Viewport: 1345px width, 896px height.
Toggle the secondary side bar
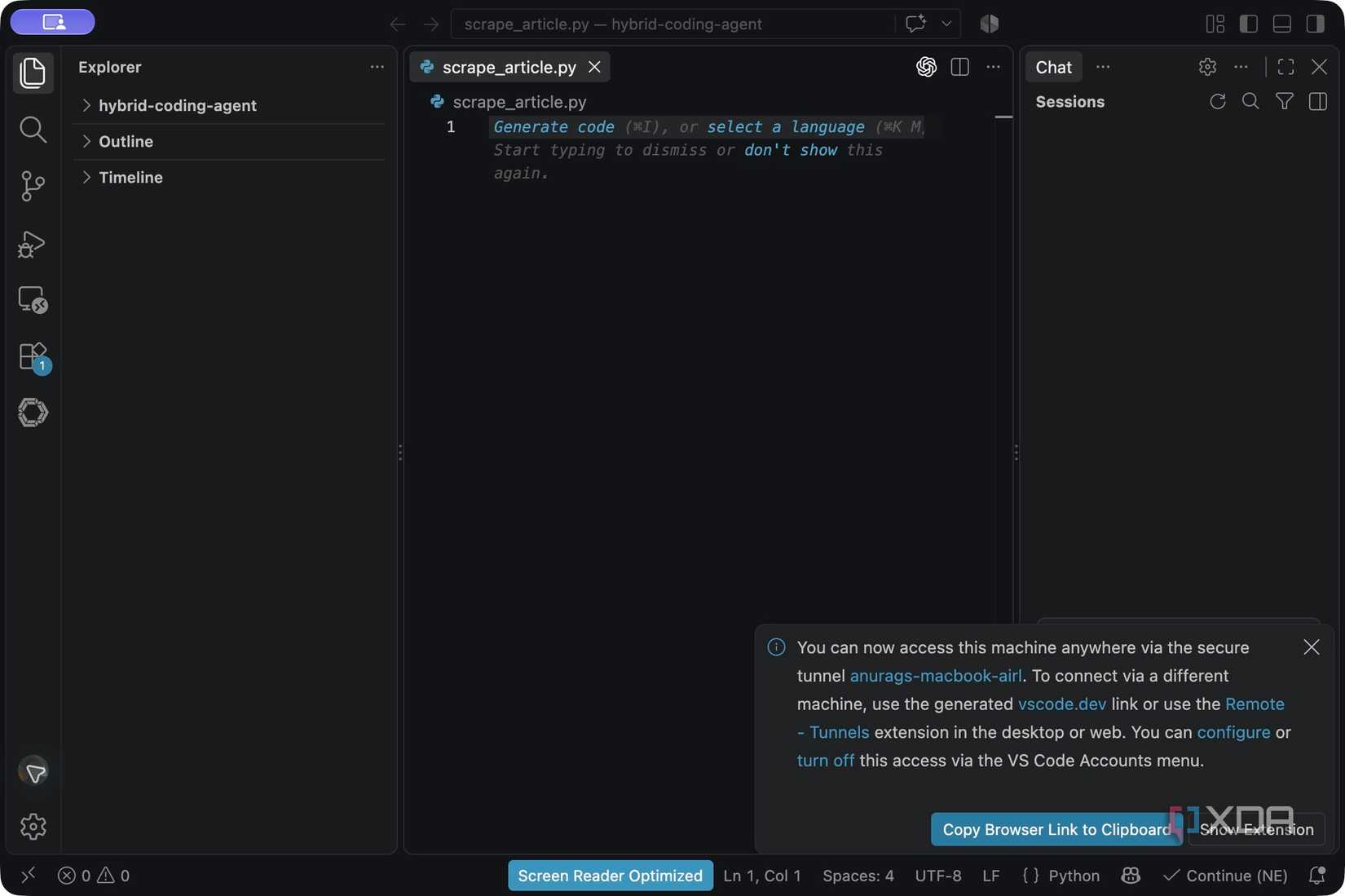click(x=1315, y=24)
